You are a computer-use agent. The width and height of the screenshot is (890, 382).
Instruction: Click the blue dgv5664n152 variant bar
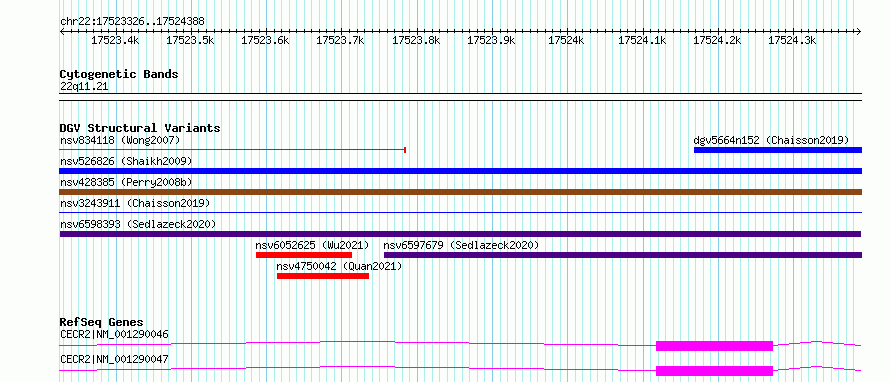pyautogui.click(x=778, y=150)
